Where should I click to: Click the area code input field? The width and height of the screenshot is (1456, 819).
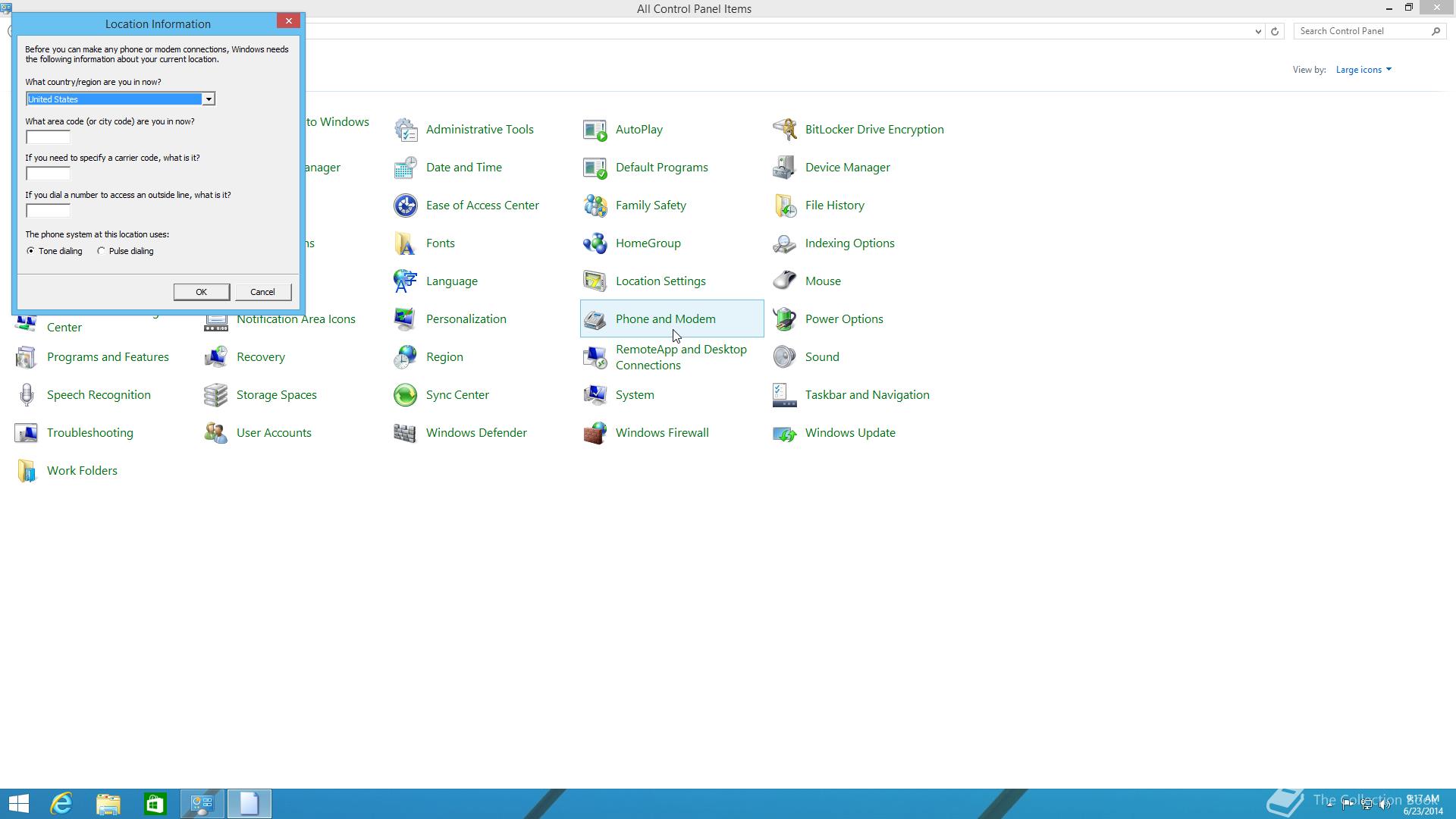point(48,137)
